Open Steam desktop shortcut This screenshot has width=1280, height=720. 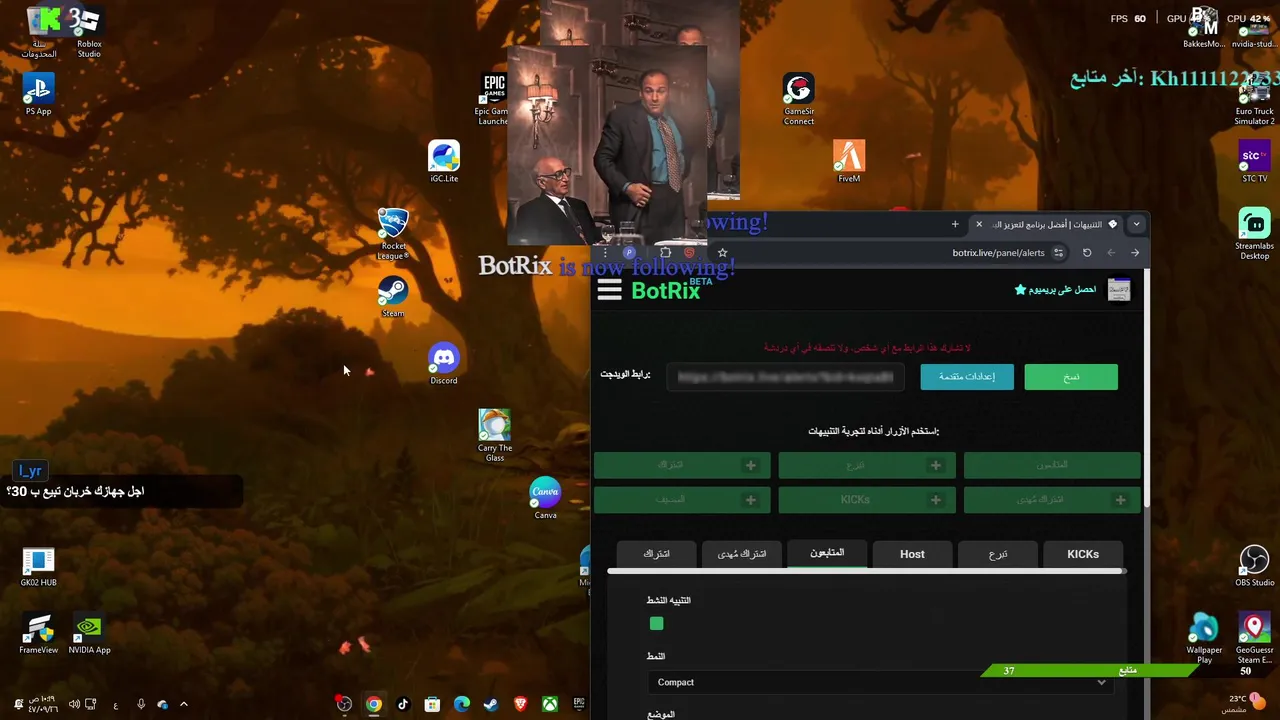393,297
